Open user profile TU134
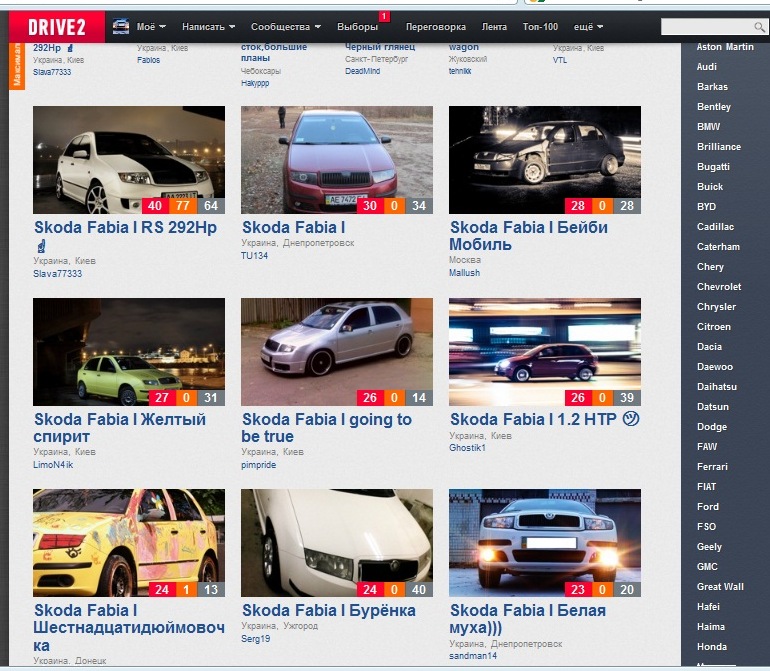This screenshot has width=770, height=671. [x=254, y=256]
